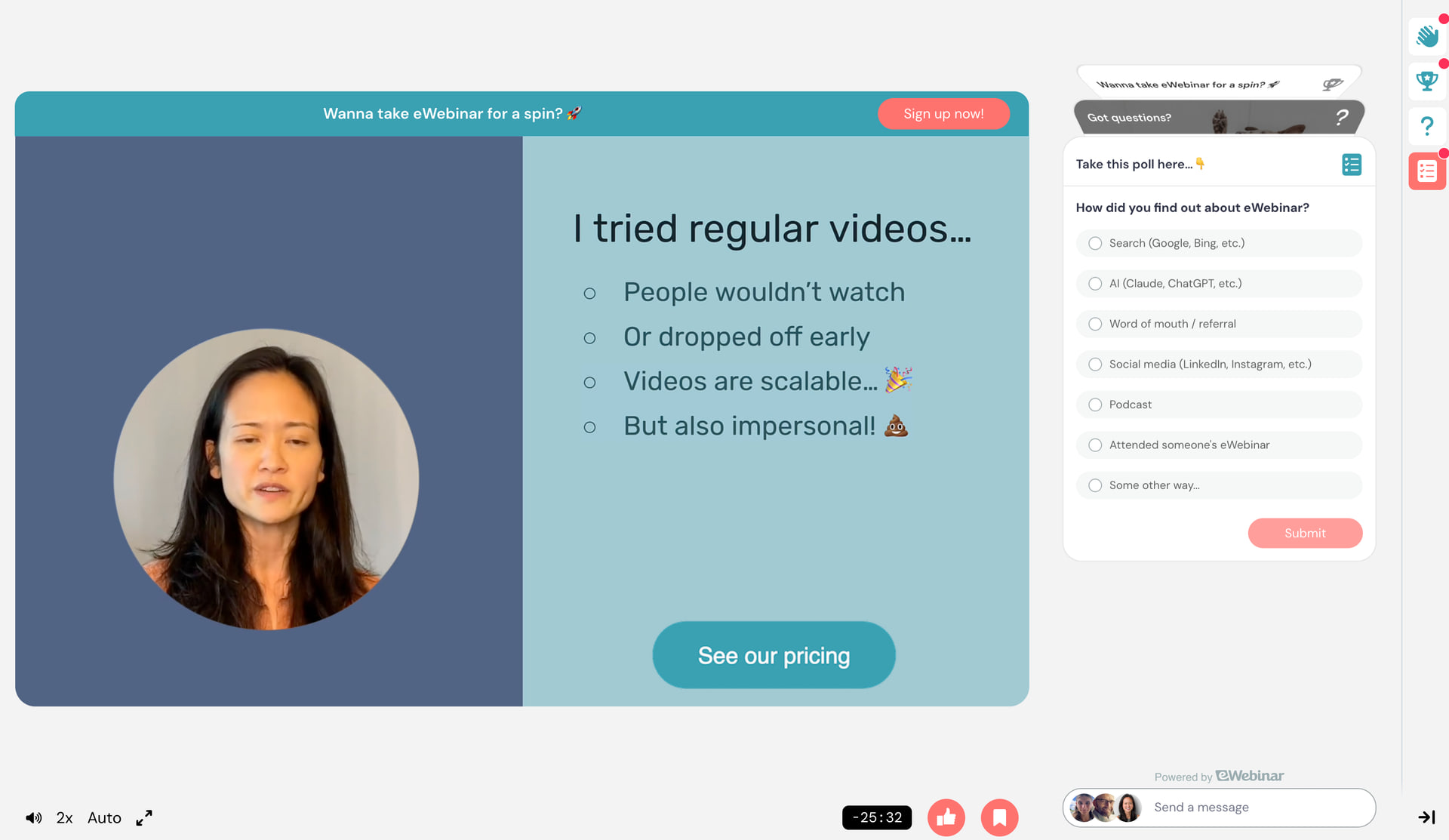Mute the video with the speaker icon
The width and height of the screenshot is (1449, 840).
coord(34,818)
